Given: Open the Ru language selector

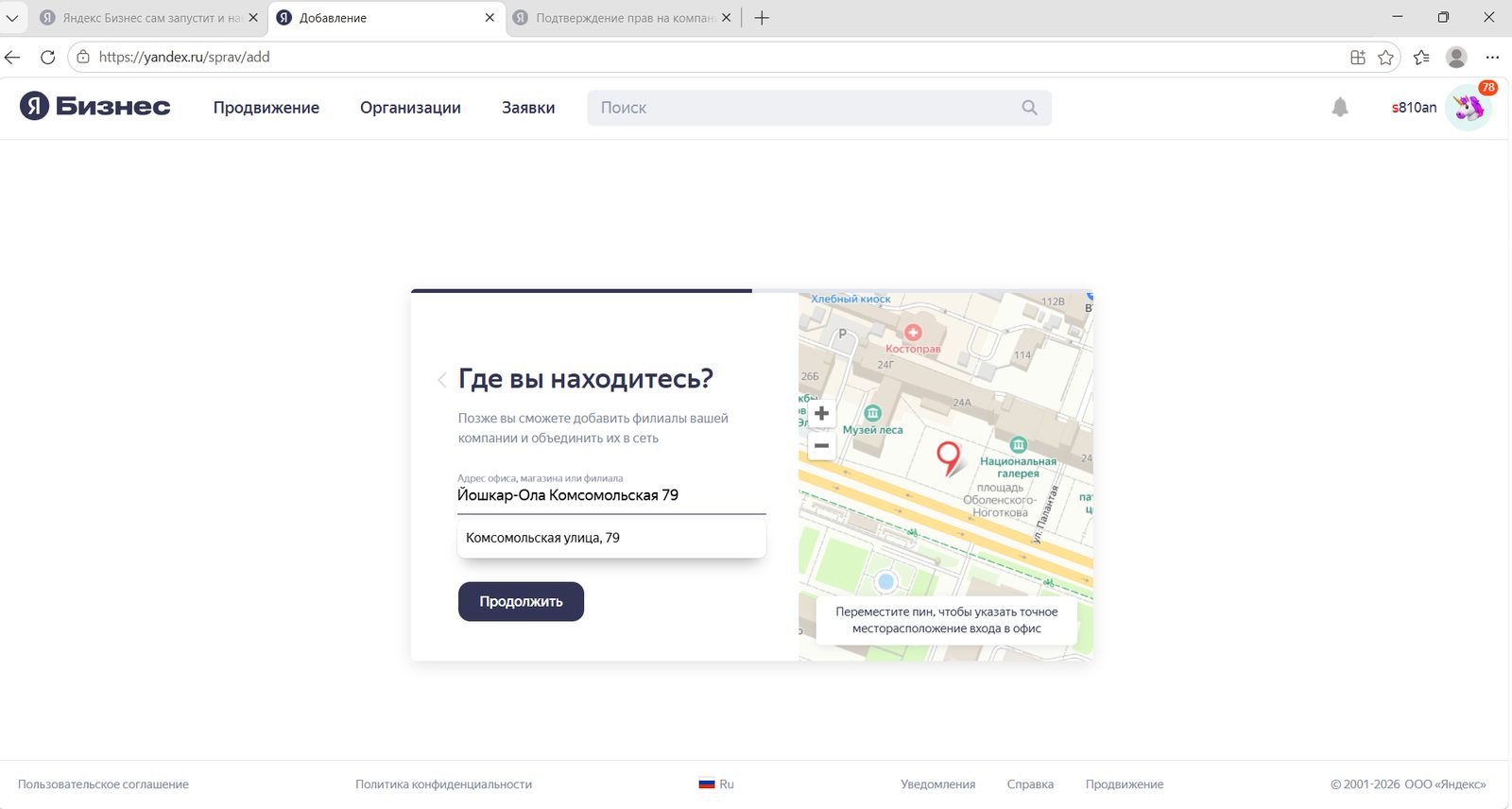Looking at the screenshot, I should tap(716, 784).
